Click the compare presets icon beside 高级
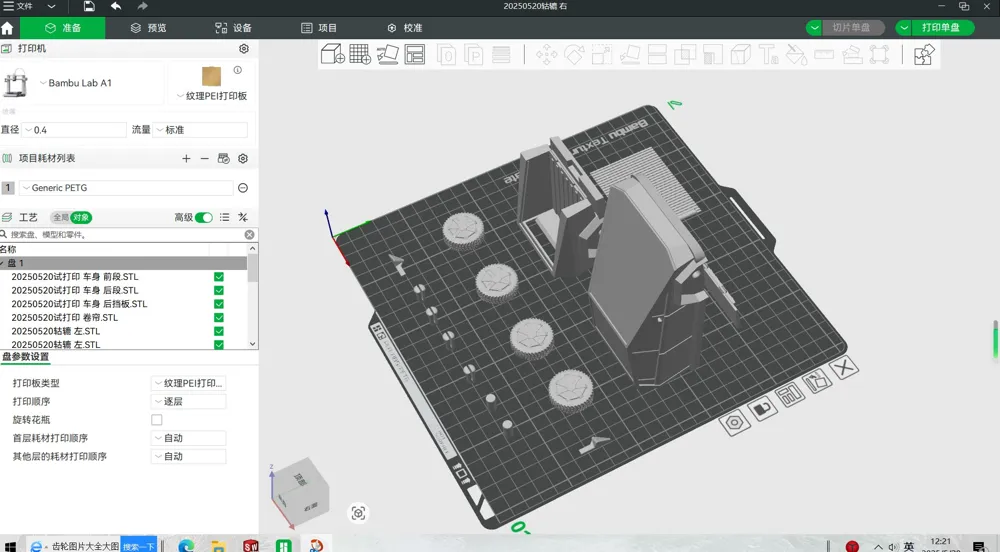Screen dimensions: 1000x552 [243, 217]
